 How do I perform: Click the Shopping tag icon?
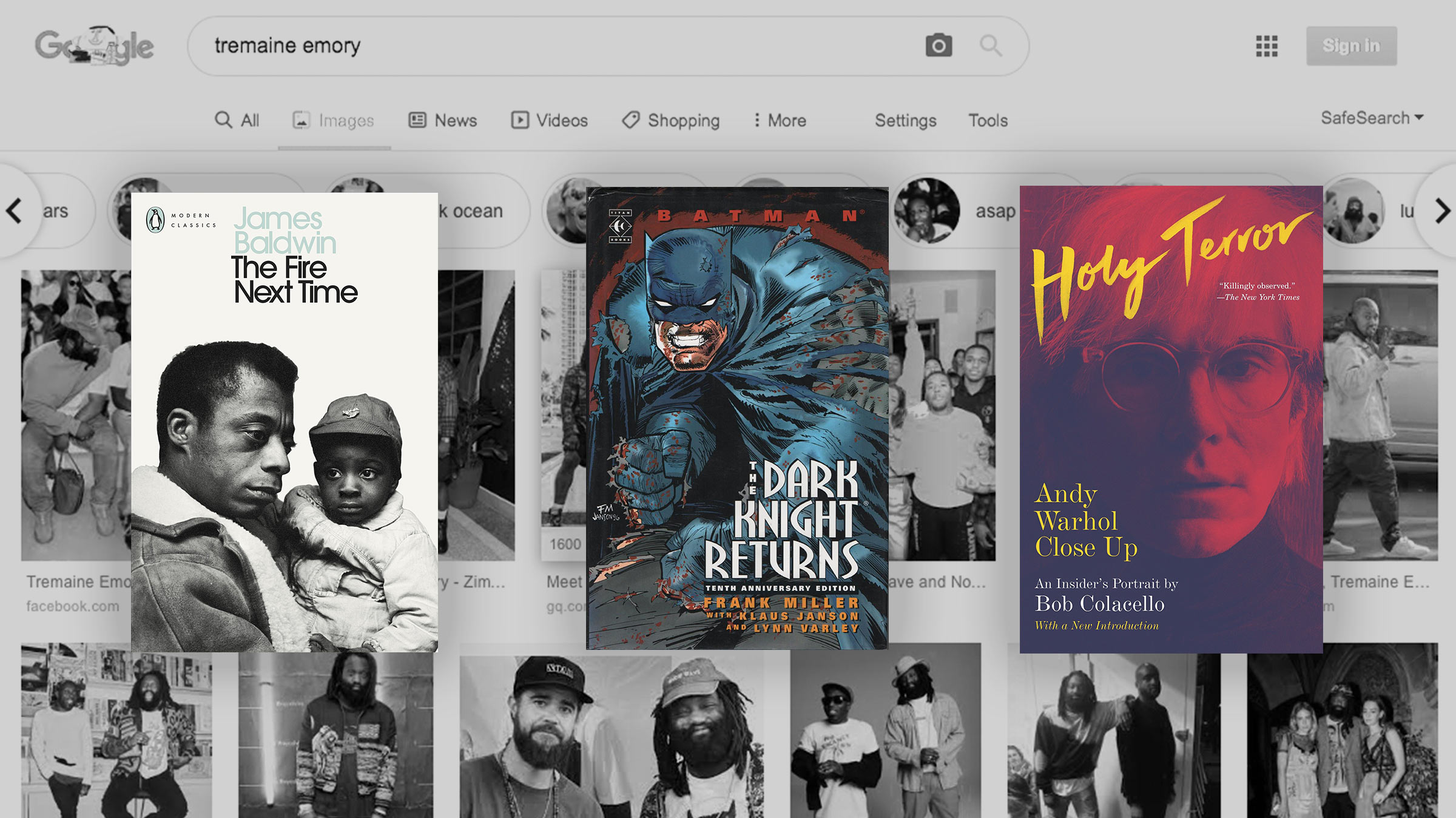[x=631, y=120]
